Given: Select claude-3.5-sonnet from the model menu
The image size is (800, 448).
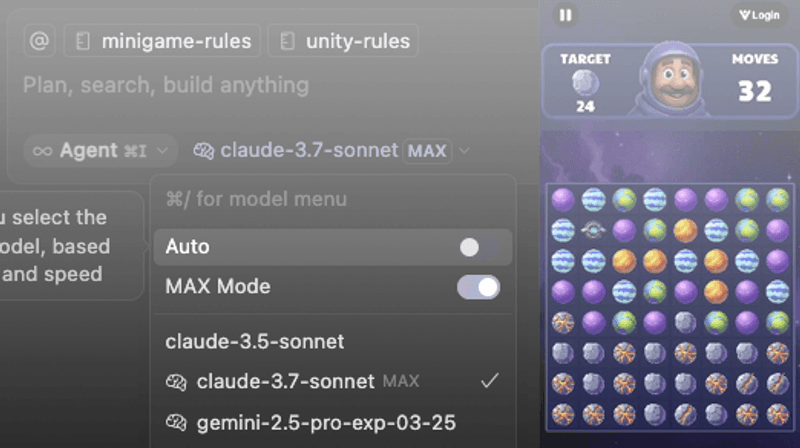Looking at the screenshot, I should pos(254,341).
